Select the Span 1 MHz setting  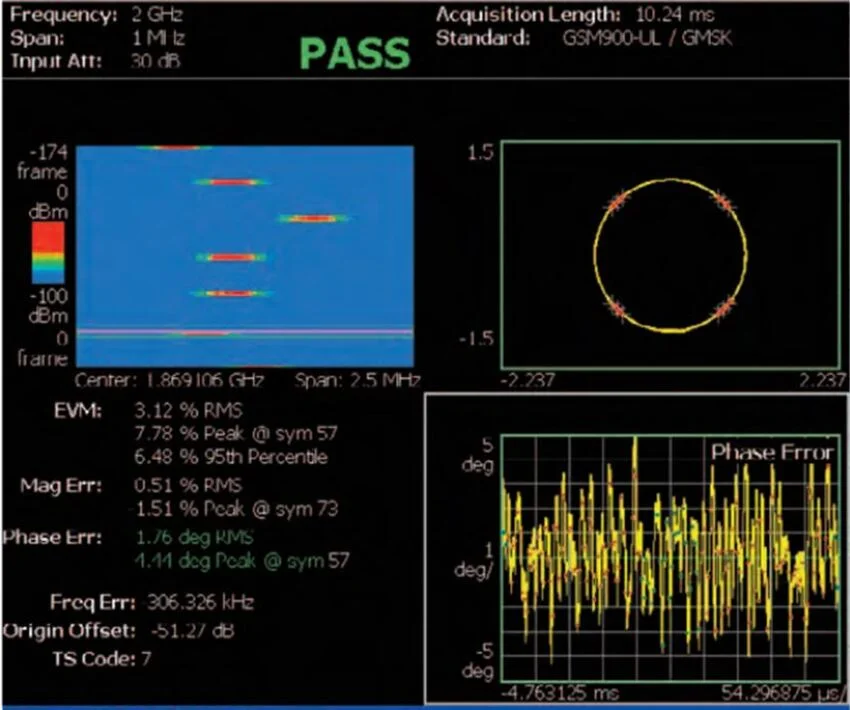tap(154, 38)
